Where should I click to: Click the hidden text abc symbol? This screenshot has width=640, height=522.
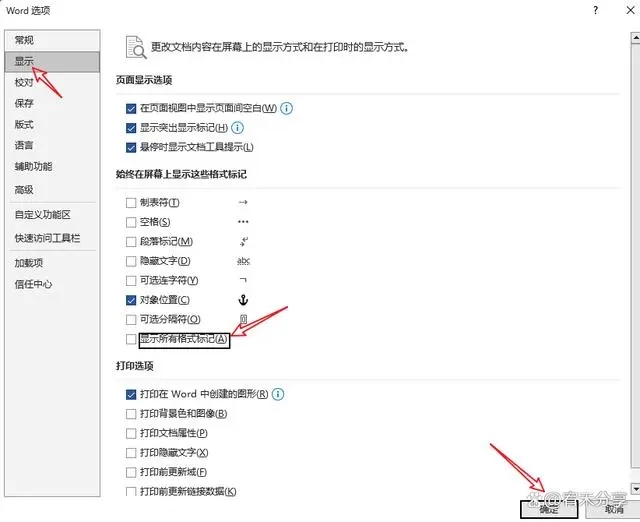tap(244, 261)
